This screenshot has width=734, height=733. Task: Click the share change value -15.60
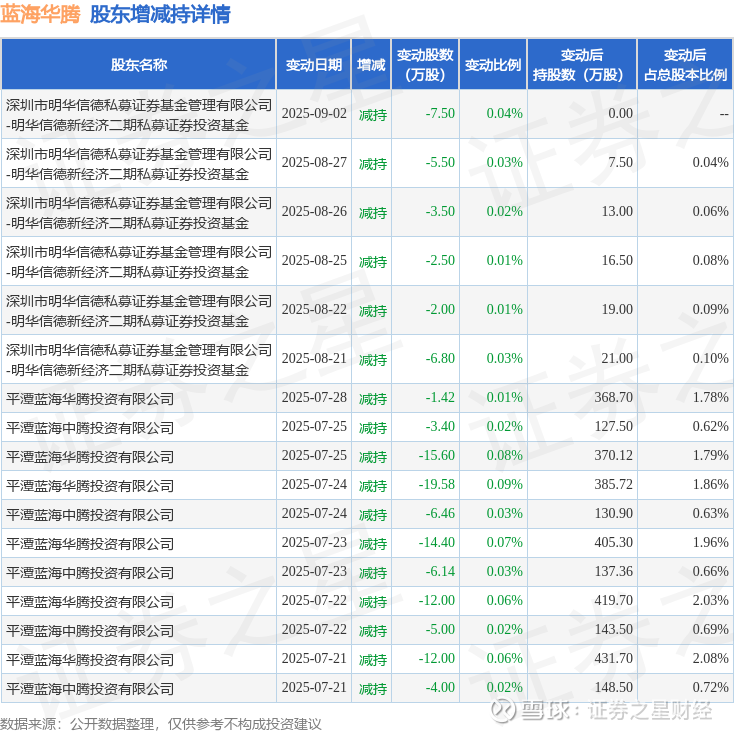[437, 455]
